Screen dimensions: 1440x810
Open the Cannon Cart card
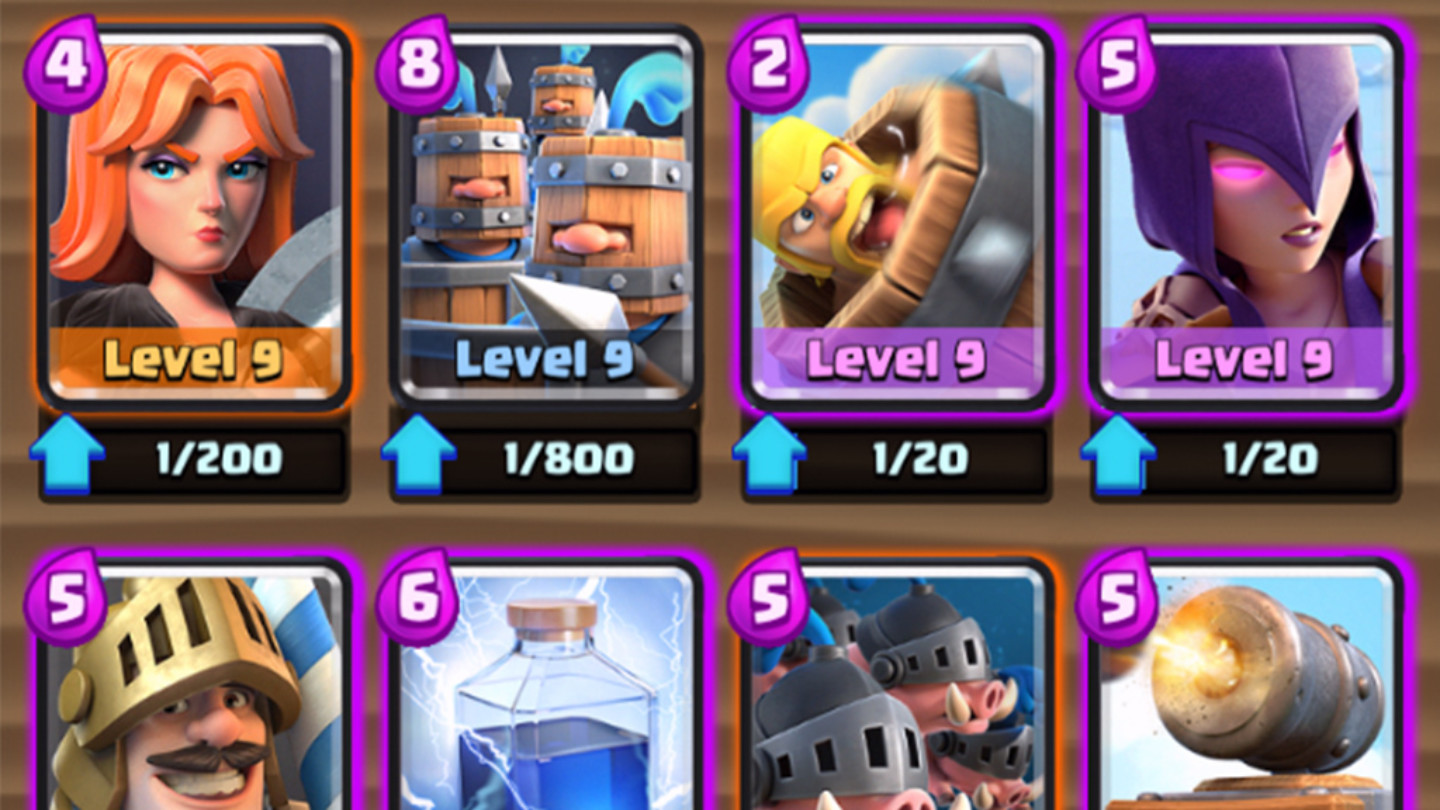(x=1247, y=685)
